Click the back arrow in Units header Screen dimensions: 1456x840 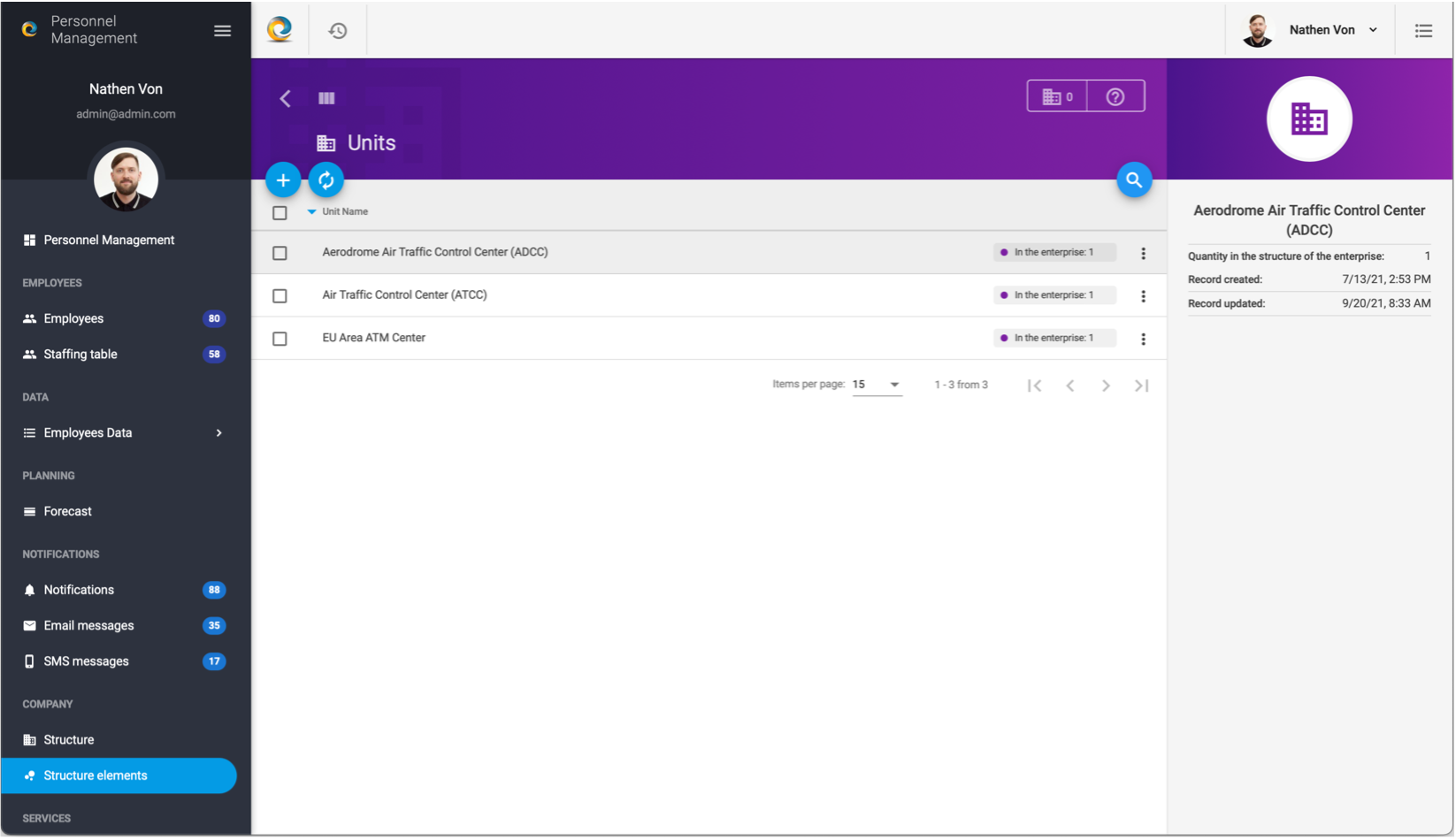pos(286,98)
